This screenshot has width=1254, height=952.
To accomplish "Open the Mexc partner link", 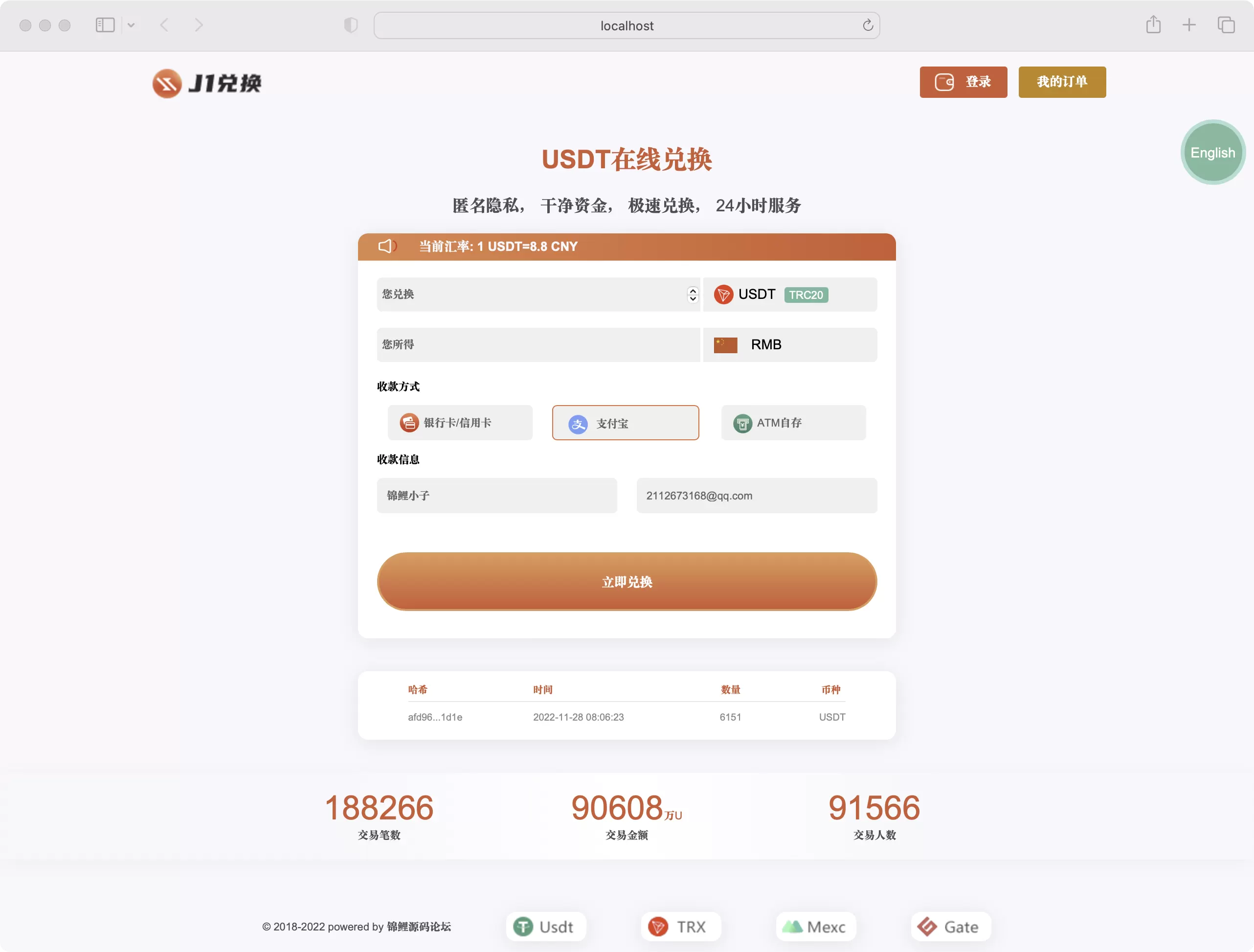I will (816, 927).
